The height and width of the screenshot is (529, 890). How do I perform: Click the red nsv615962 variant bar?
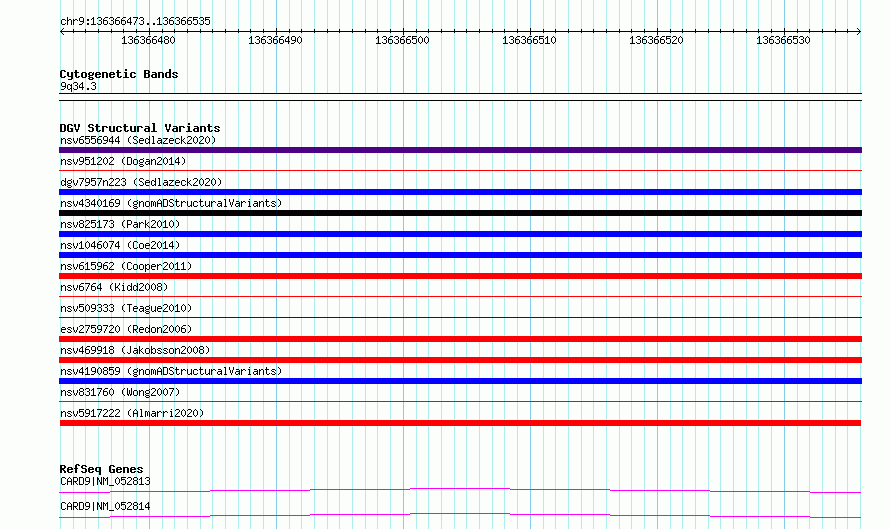point(460,276)
